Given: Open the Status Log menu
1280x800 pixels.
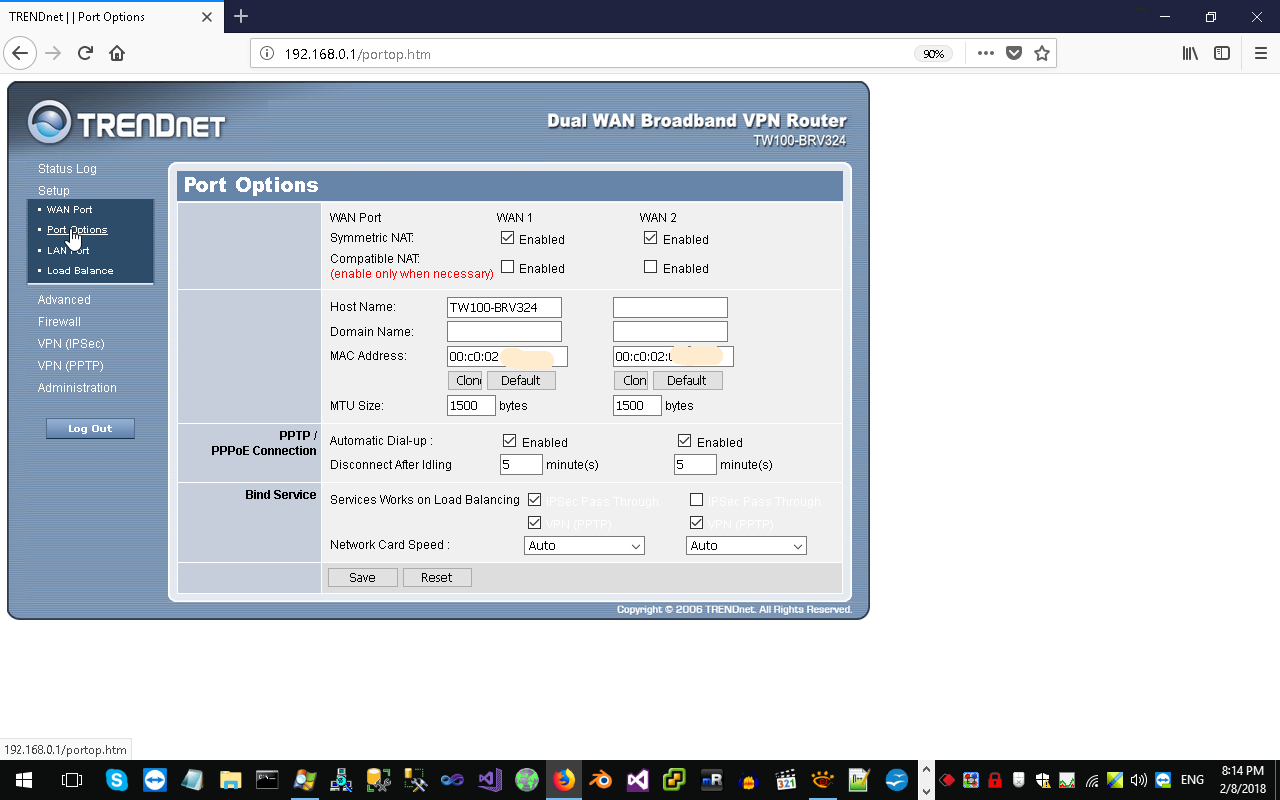Looking at the screenshot, I should pyautogui.click(x=67, y=169).
